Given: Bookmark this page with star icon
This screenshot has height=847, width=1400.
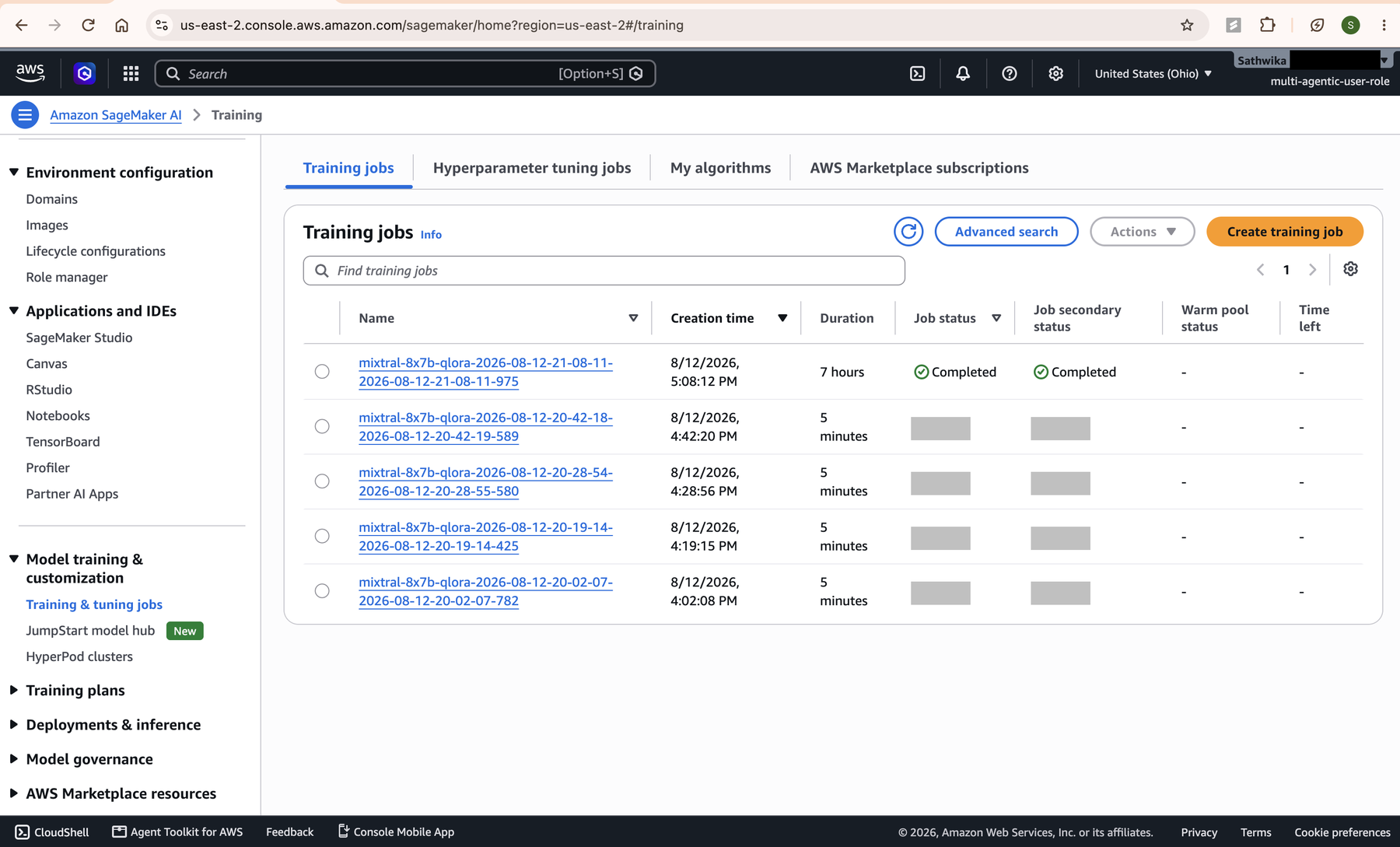Looking at the screenshot, I should tap(1187, 25).
